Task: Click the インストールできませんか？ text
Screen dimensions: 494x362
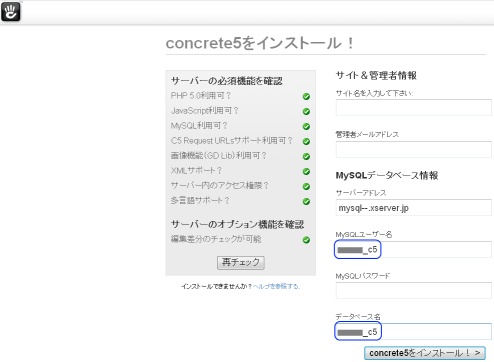Action: tap(216, 286)
